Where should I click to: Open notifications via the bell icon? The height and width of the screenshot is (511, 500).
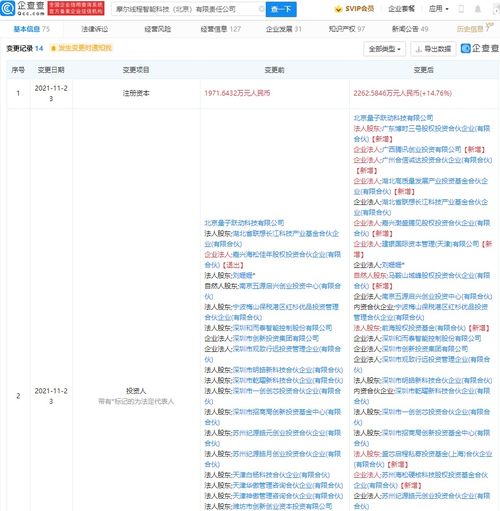tap(478, 9)
